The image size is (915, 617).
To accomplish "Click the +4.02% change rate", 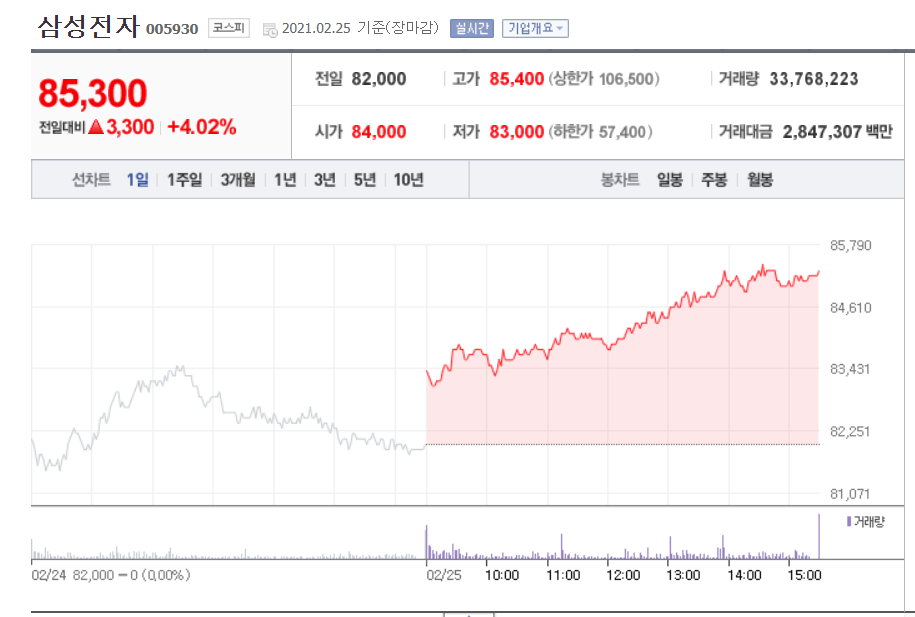I will [201, 127].
